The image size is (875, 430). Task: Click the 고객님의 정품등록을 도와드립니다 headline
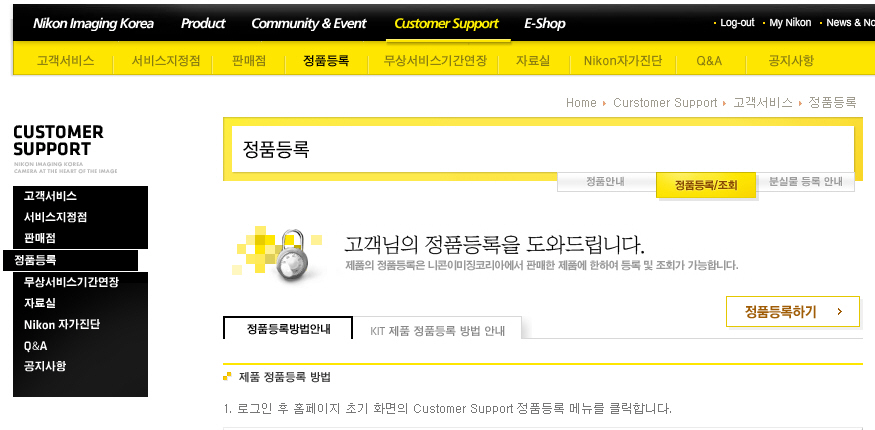pyautogui.click(x=494, y=244)
